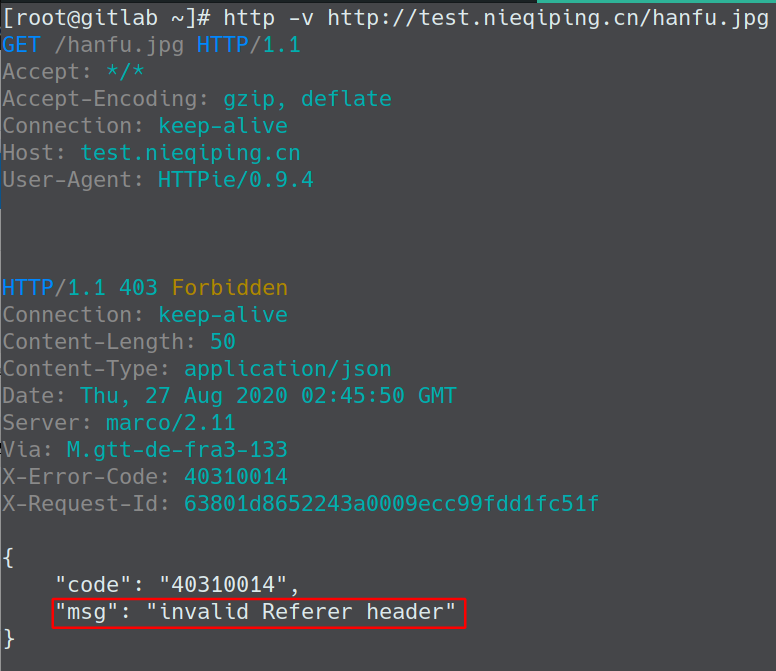Click the Host value test.nieqiping.cn

tap(190, 153)
